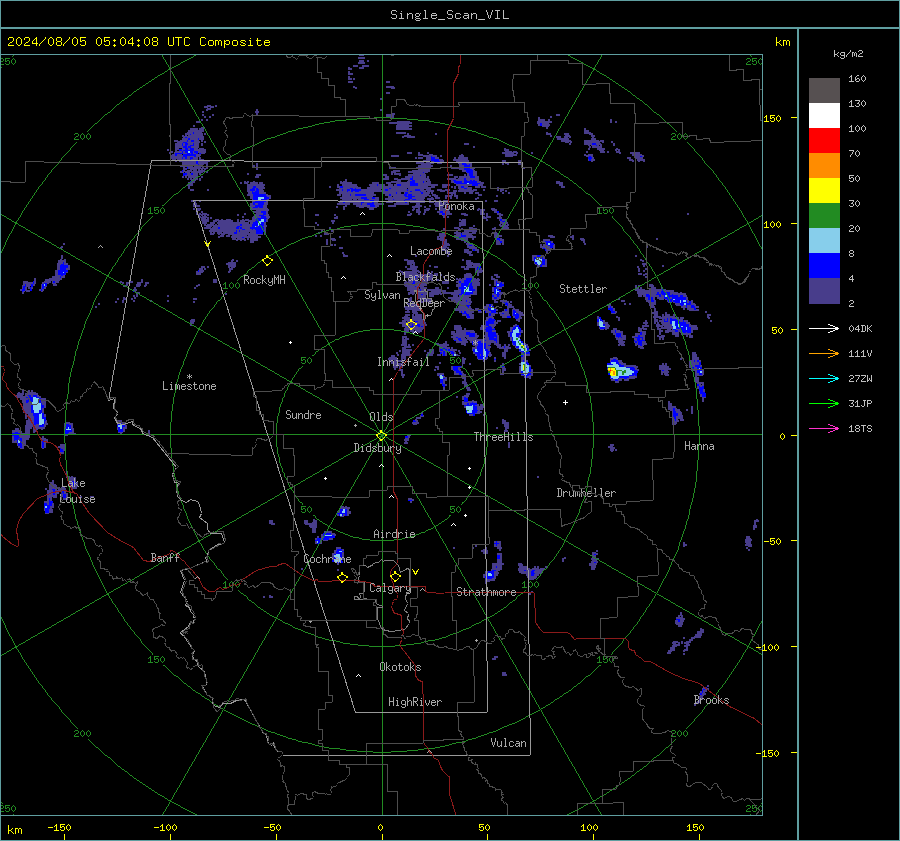Click the Stettler town label
This screenshot has height=841, width=900.
(x=583, y=289)
